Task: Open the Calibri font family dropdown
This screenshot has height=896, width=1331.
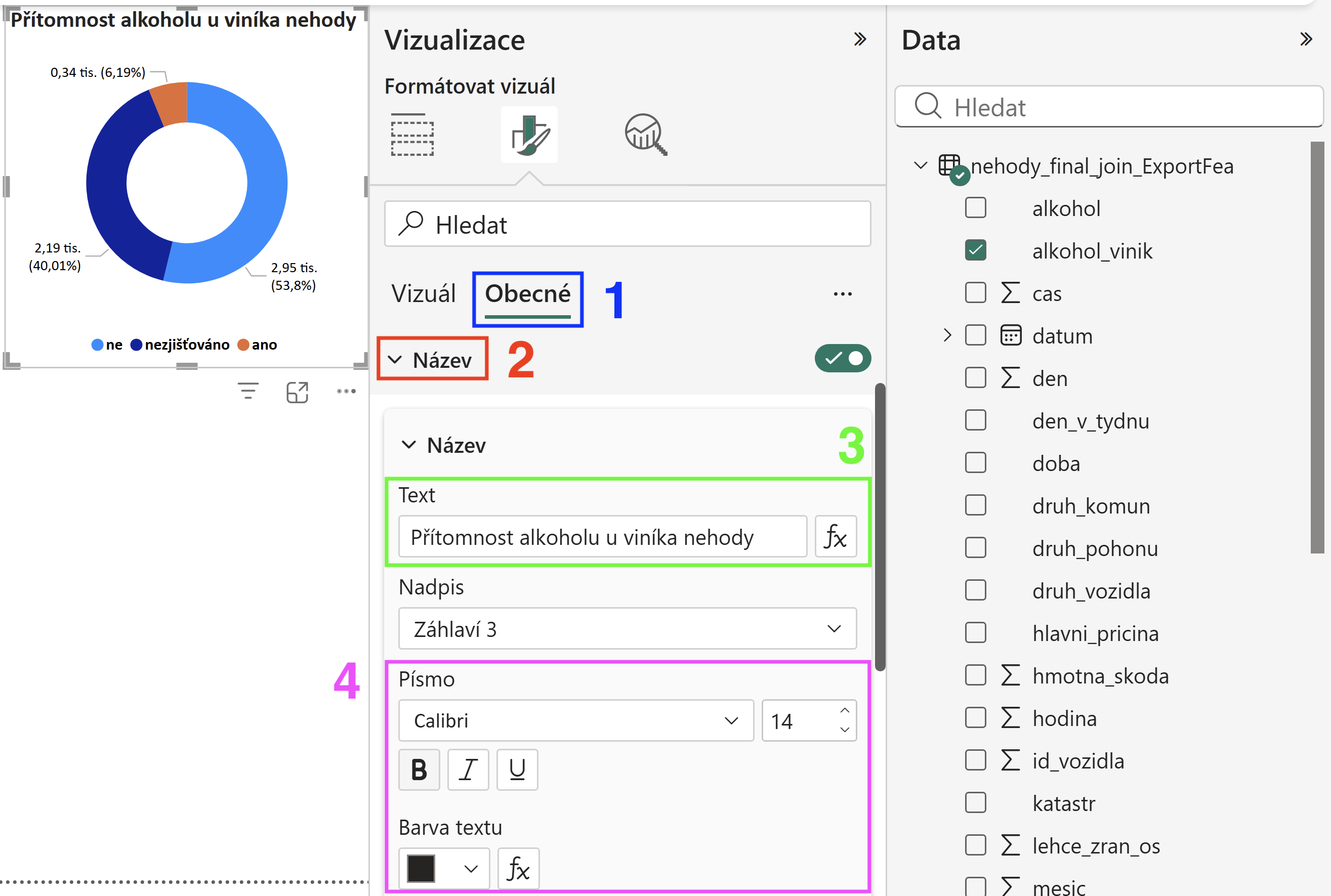Action: click(x=576, y=720)
